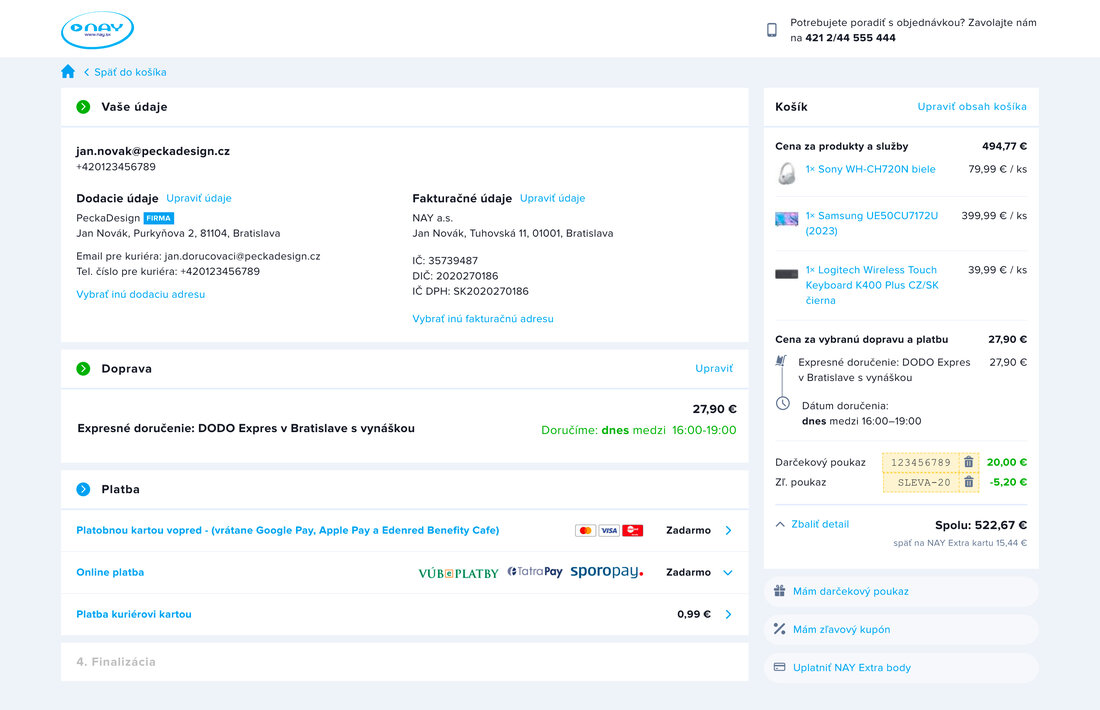
Task: Click the percent icon for zľavový kupón
Action: click(x=780, y=629)
